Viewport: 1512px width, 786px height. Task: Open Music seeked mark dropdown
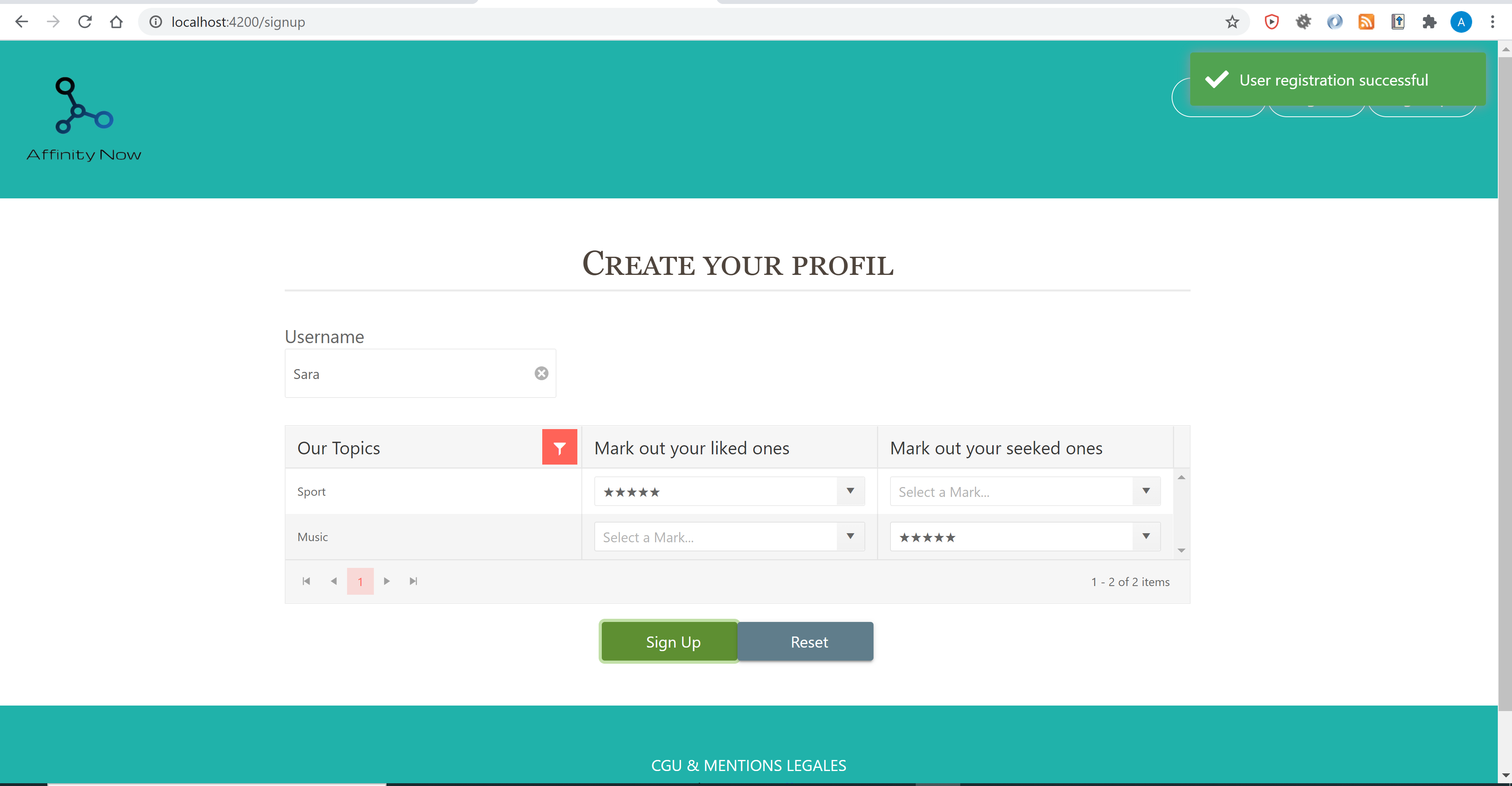tap(1146, 536)
